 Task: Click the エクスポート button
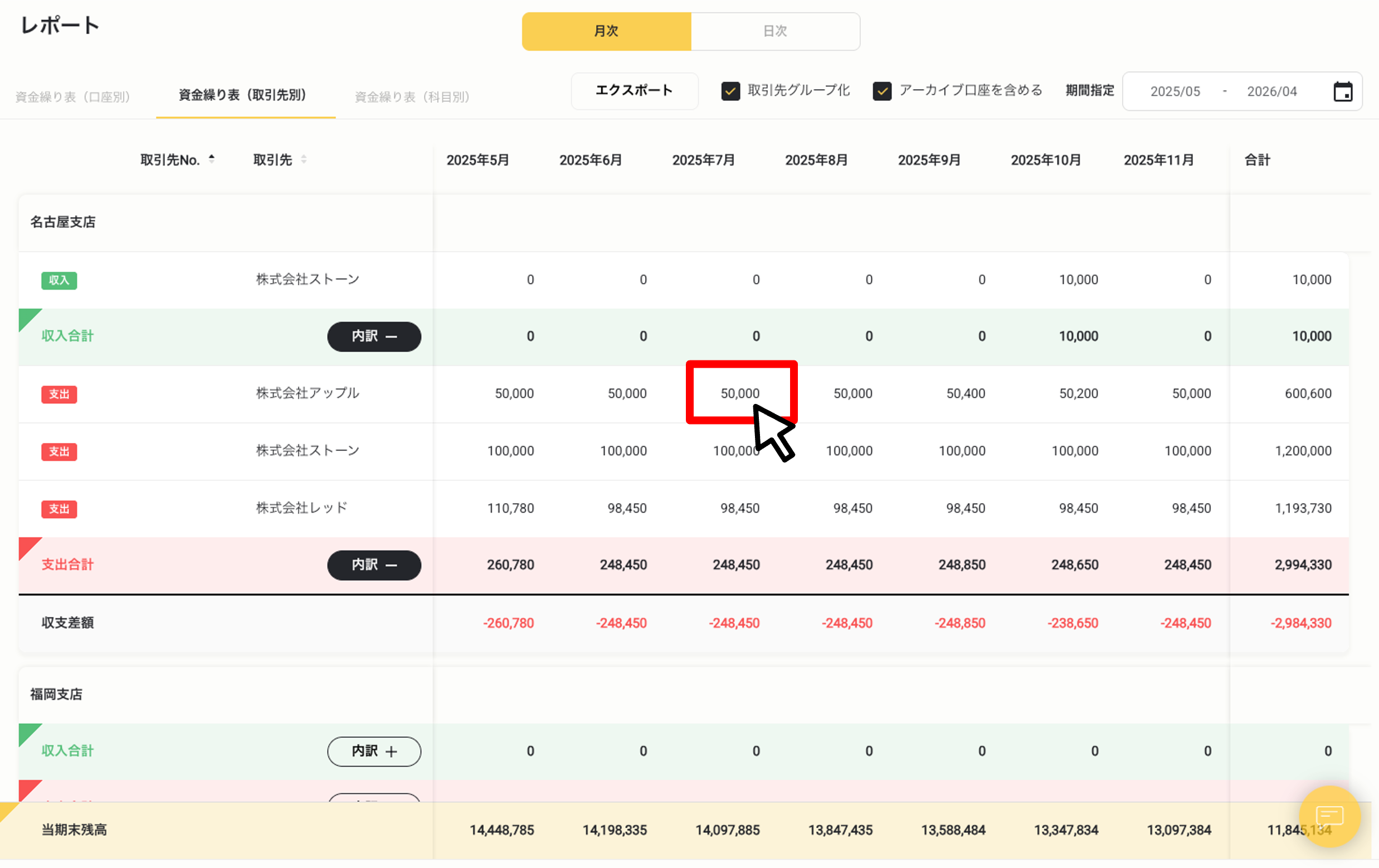point(635,90)
